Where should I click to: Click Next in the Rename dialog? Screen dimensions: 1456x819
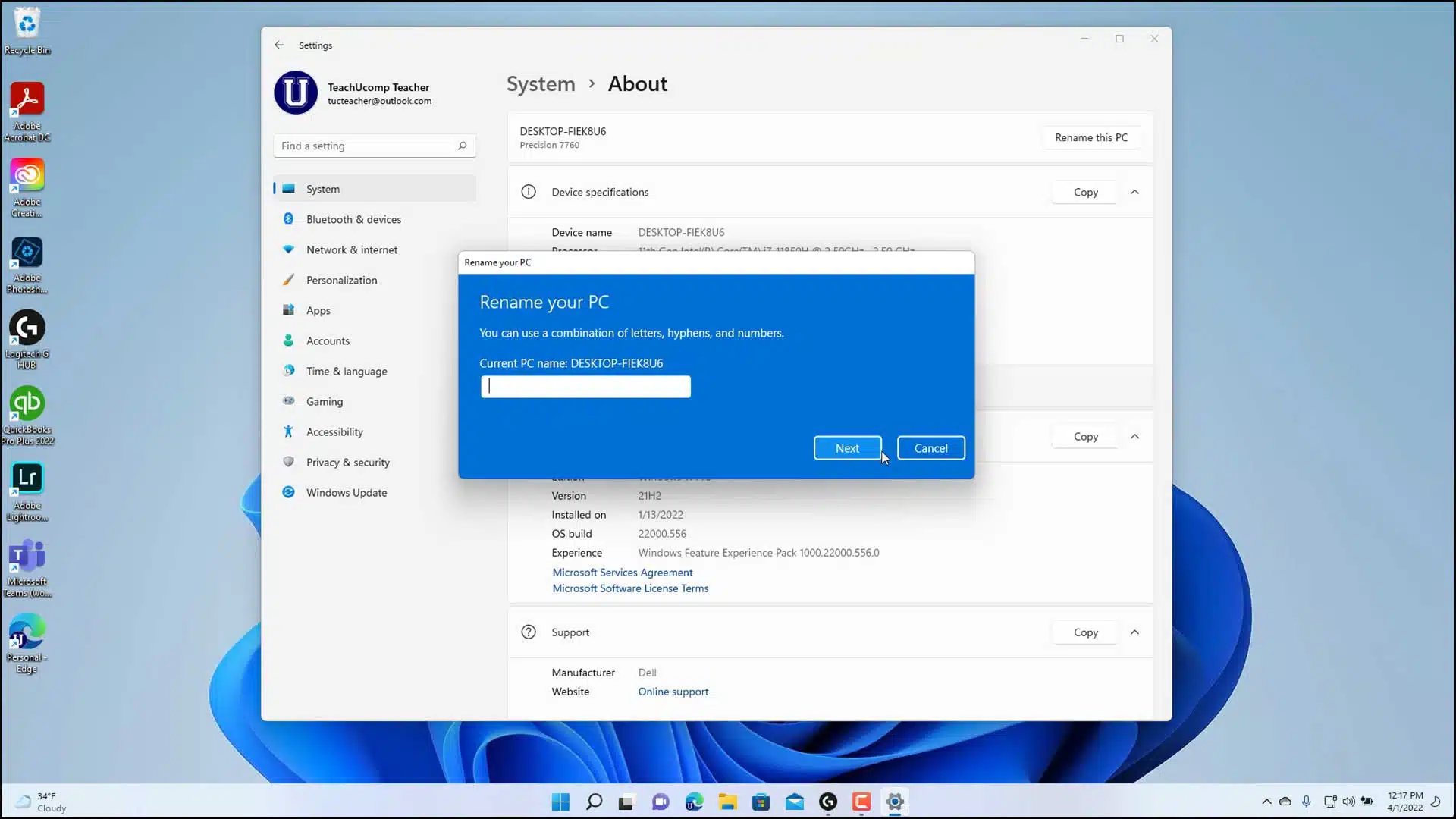pos(847,447)
